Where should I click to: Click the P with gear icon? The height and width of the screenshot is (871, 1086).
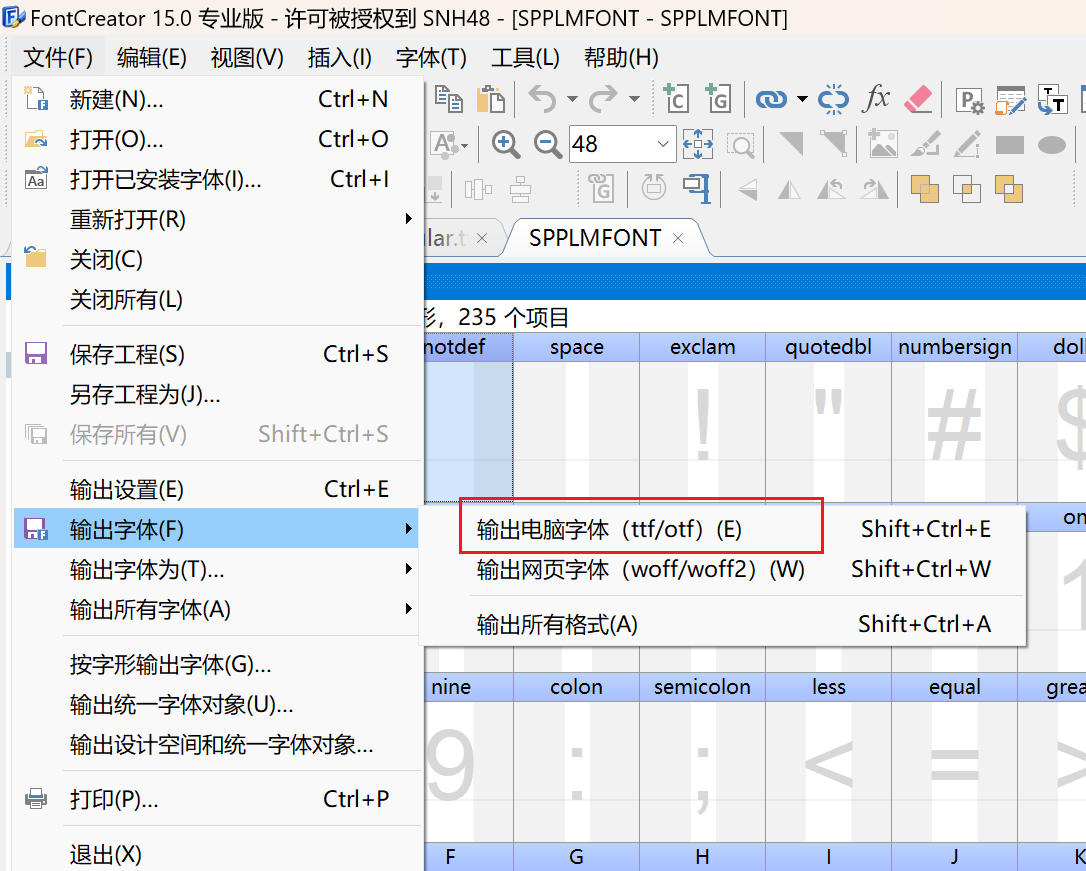(970, 100)
